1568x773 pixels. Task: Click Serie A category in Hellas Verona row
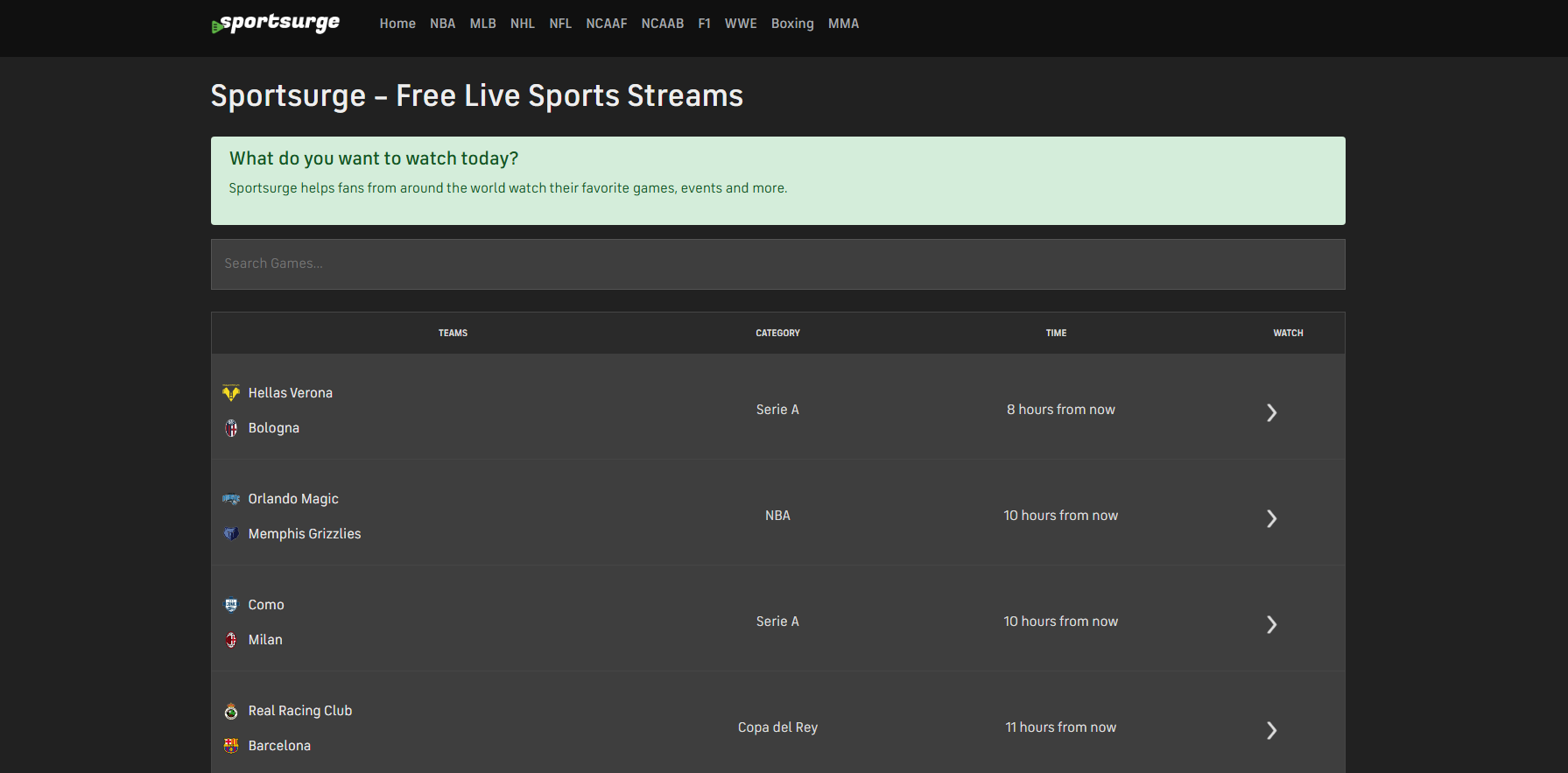tap(777, 410)
